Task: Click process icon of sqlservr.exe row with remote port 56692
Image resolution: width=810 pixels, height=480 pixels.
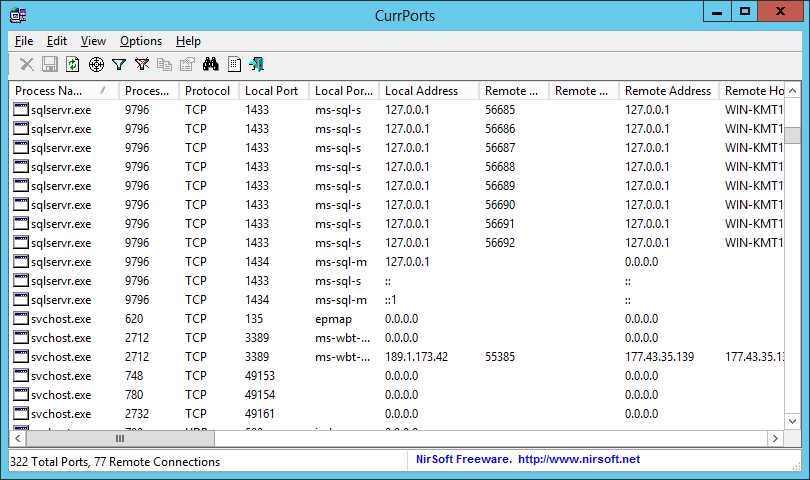Action: click(x=21, y=242)
